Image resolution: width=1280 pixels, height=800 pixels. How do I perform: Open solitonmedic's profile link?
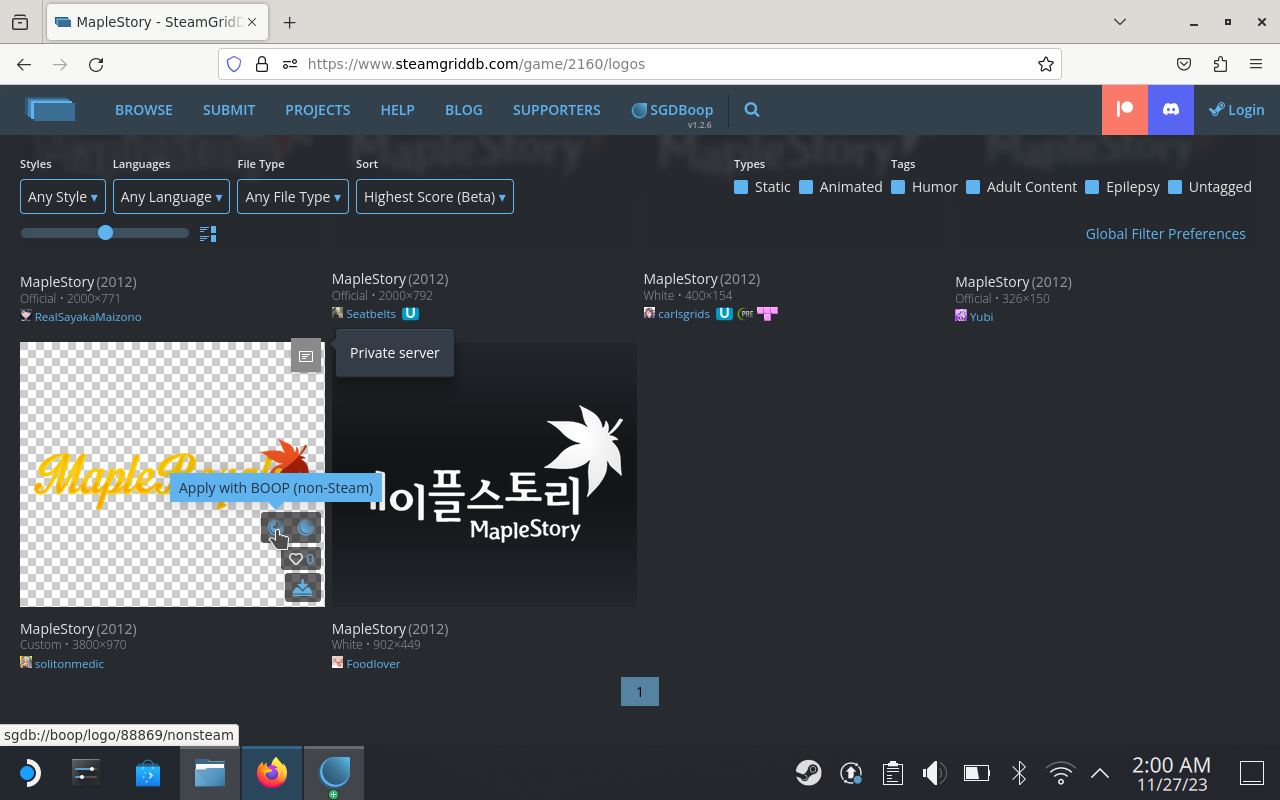click(x=69, y=664)
